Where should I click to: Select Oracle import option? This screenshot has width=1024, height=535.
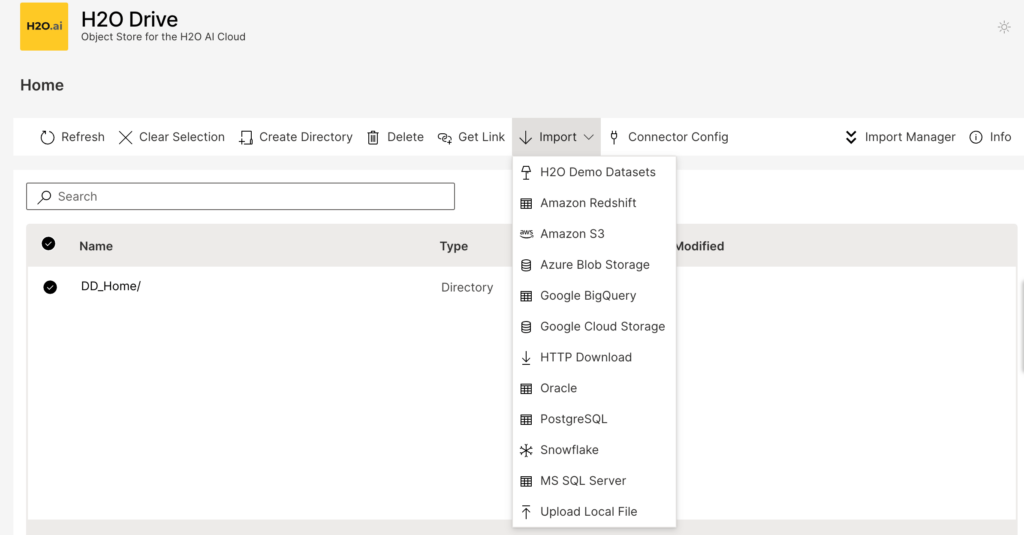point(594,388)
